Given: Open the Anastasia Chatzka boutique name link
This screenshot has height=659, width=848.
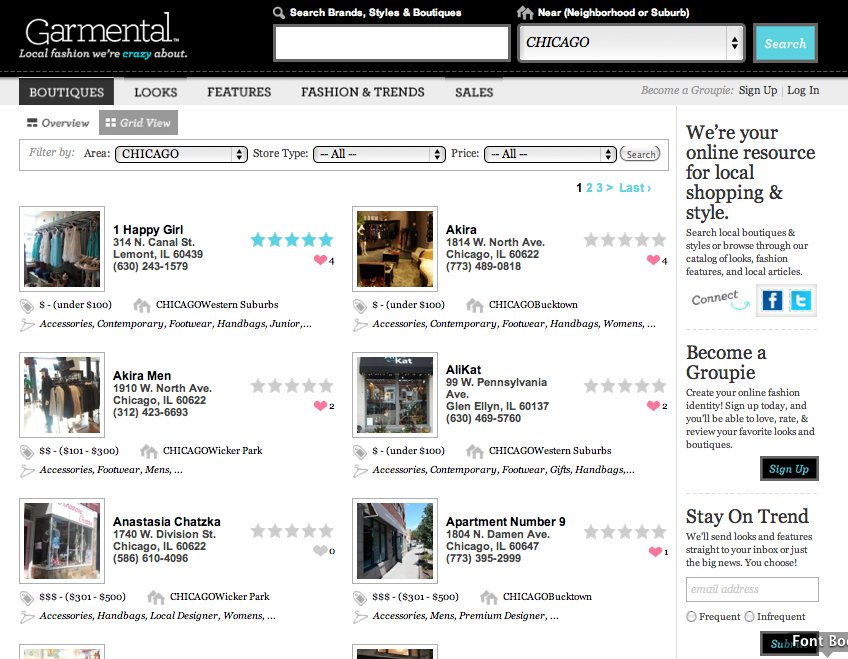Looking at the screenshot, I should pos(167,522).
